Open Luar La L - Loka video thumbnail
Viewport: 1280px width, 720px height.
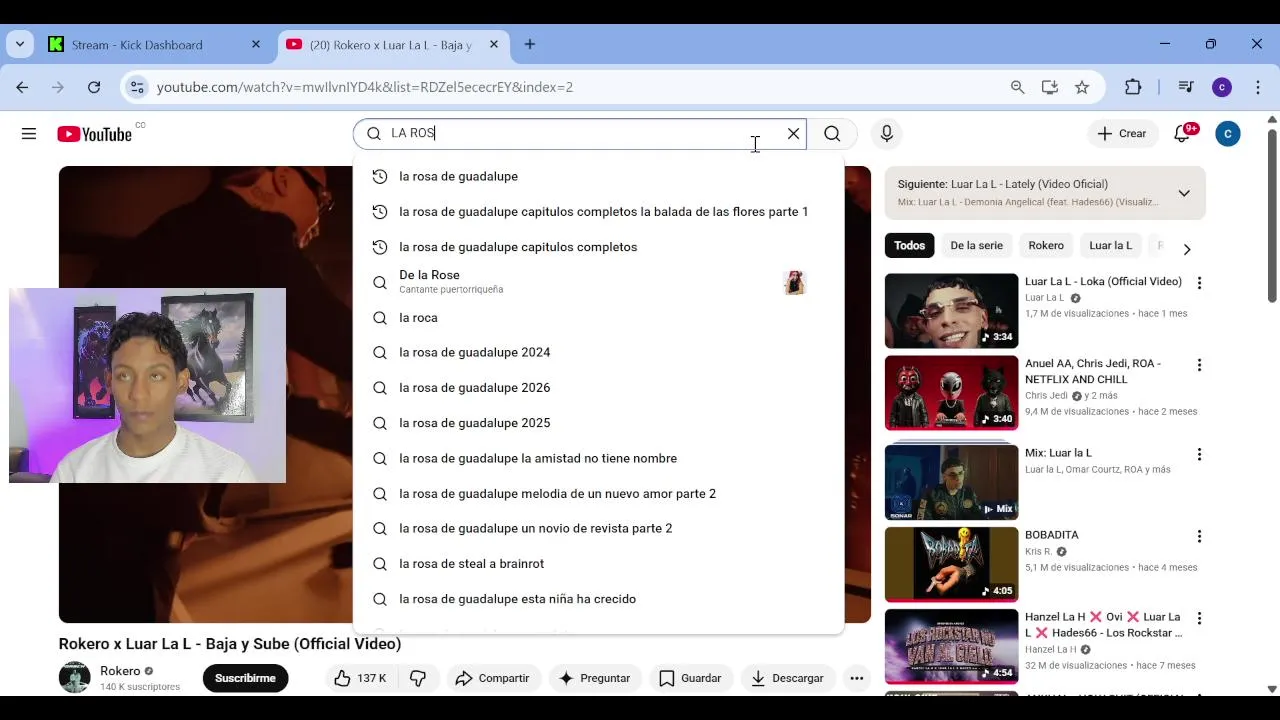[951, 311]
